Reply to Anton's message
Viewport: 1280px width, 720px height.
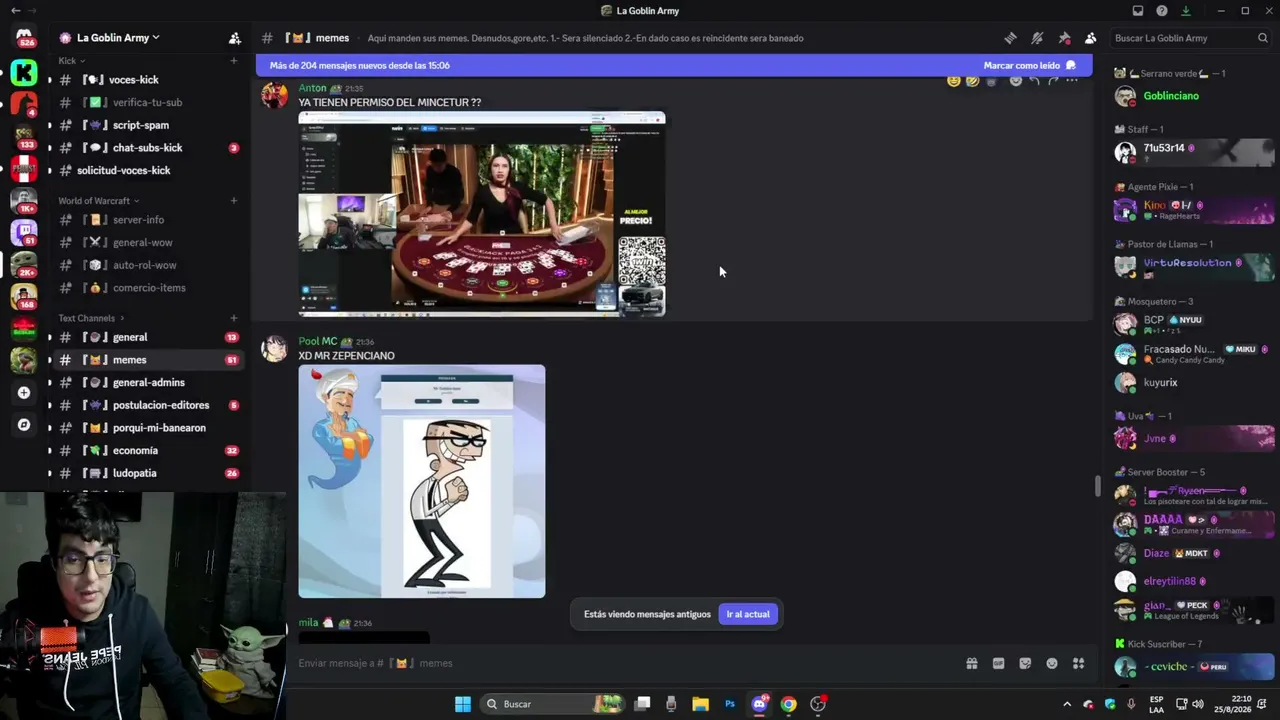coord(1034,80)
